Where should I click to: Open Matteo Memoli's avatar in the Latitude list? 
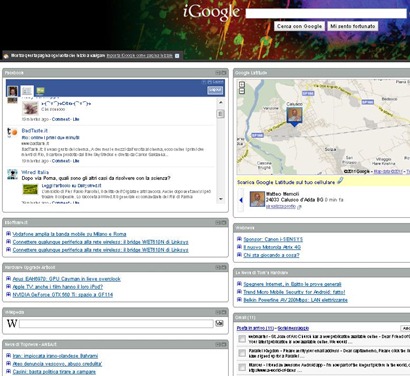tap(257, 199)
